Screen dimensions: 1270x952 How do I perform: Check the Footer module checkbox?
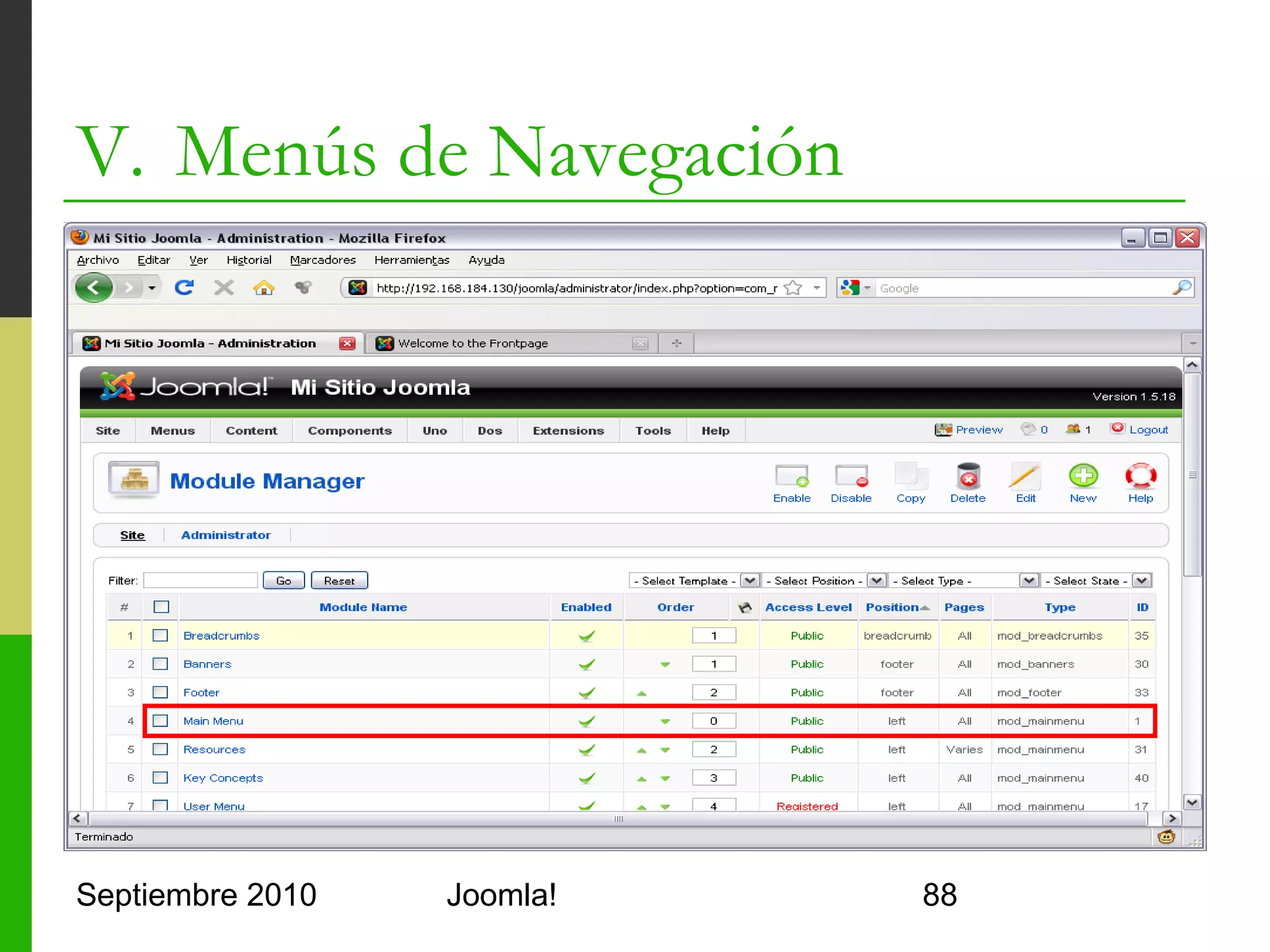coord(161,693)
